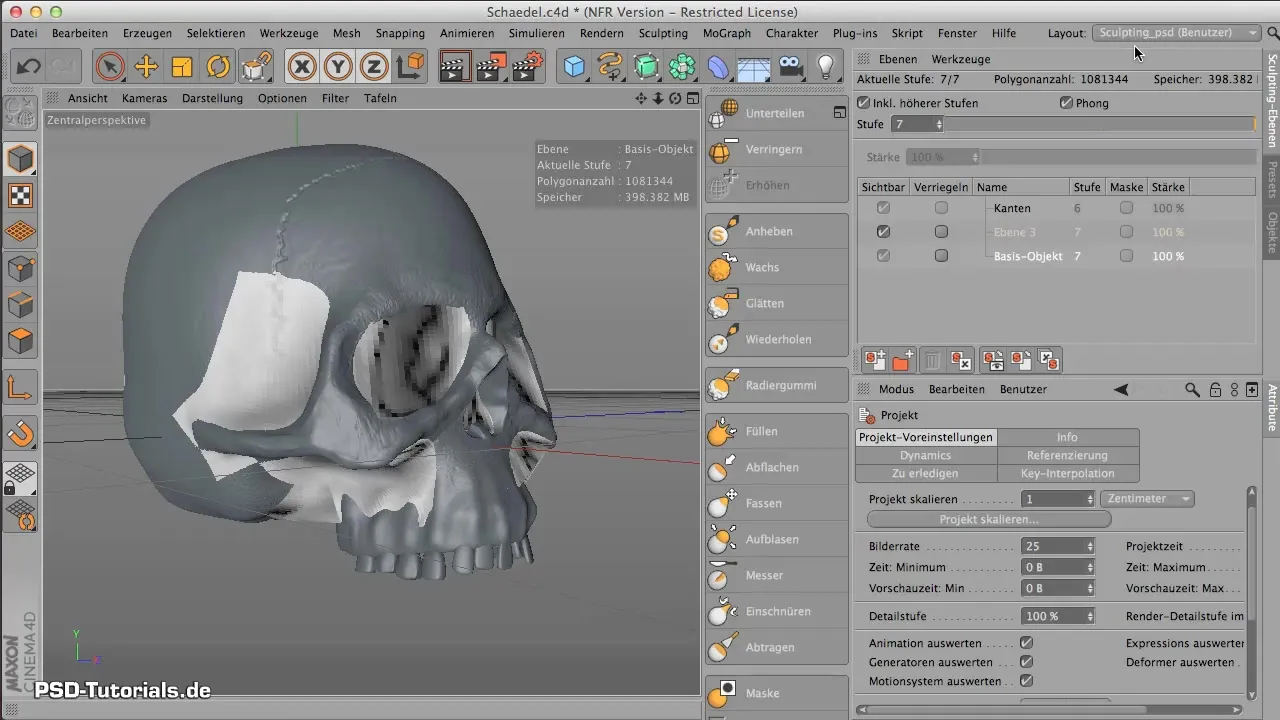Select the Maske tool
This screenshot has height=720, width=1280.
click(777, 693)
